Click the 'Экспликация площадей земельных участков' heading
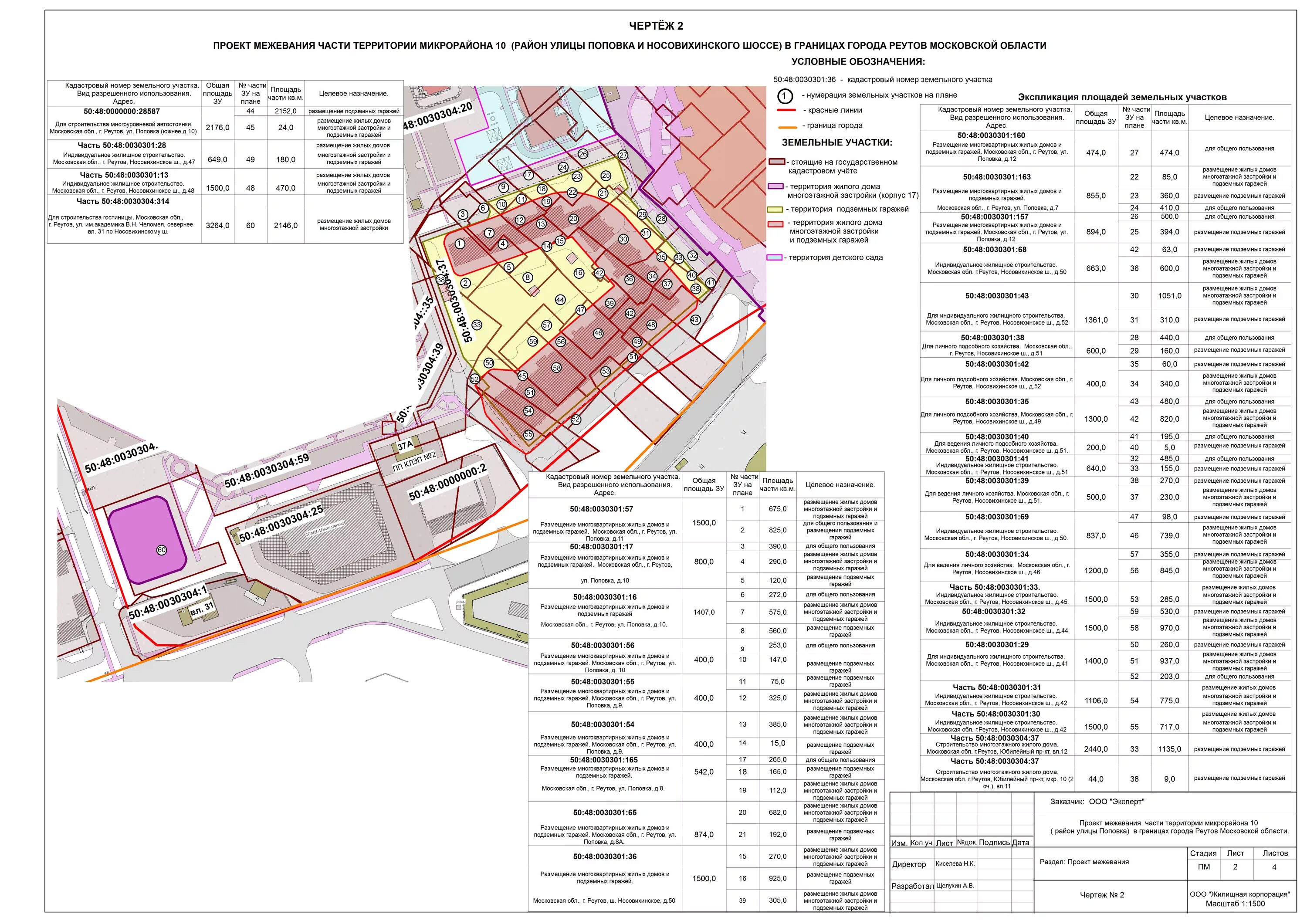 (x=1122, y=97)
